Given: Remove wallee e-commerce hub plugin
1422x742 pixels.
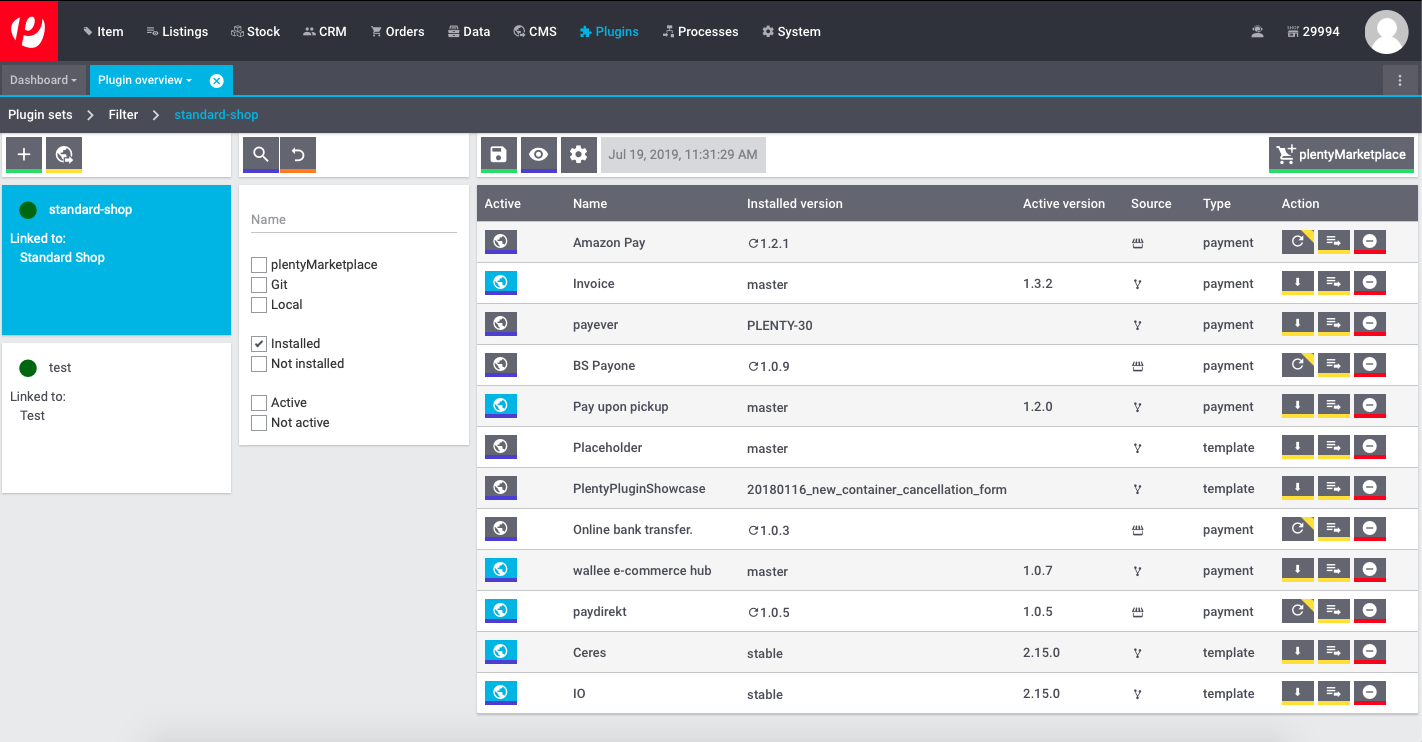Looking at the screenshot, I should click(x=1370, y=570).
